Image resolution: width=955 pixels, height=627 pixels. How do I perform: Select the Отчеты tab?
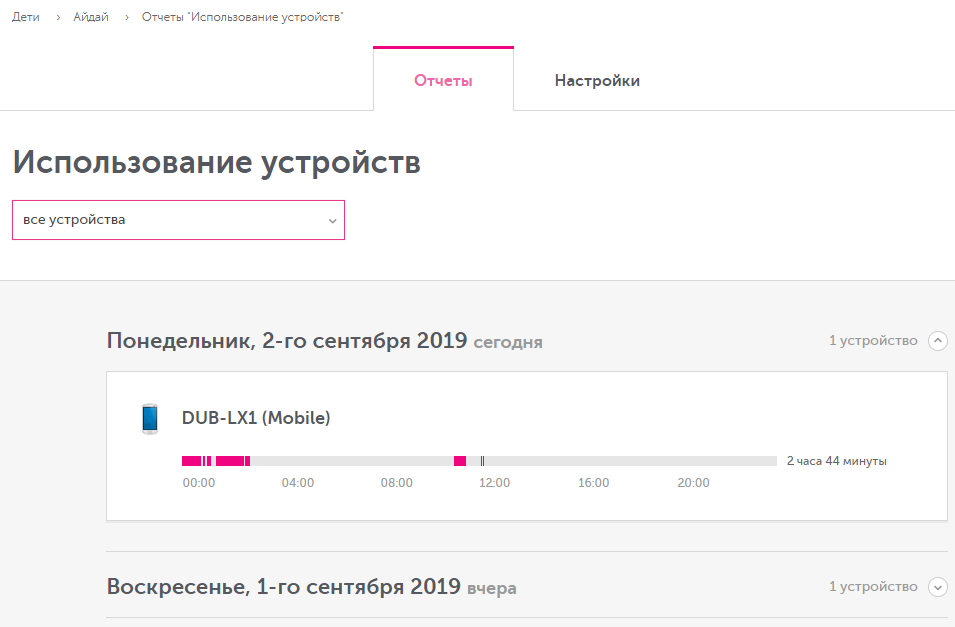point(443,80)
